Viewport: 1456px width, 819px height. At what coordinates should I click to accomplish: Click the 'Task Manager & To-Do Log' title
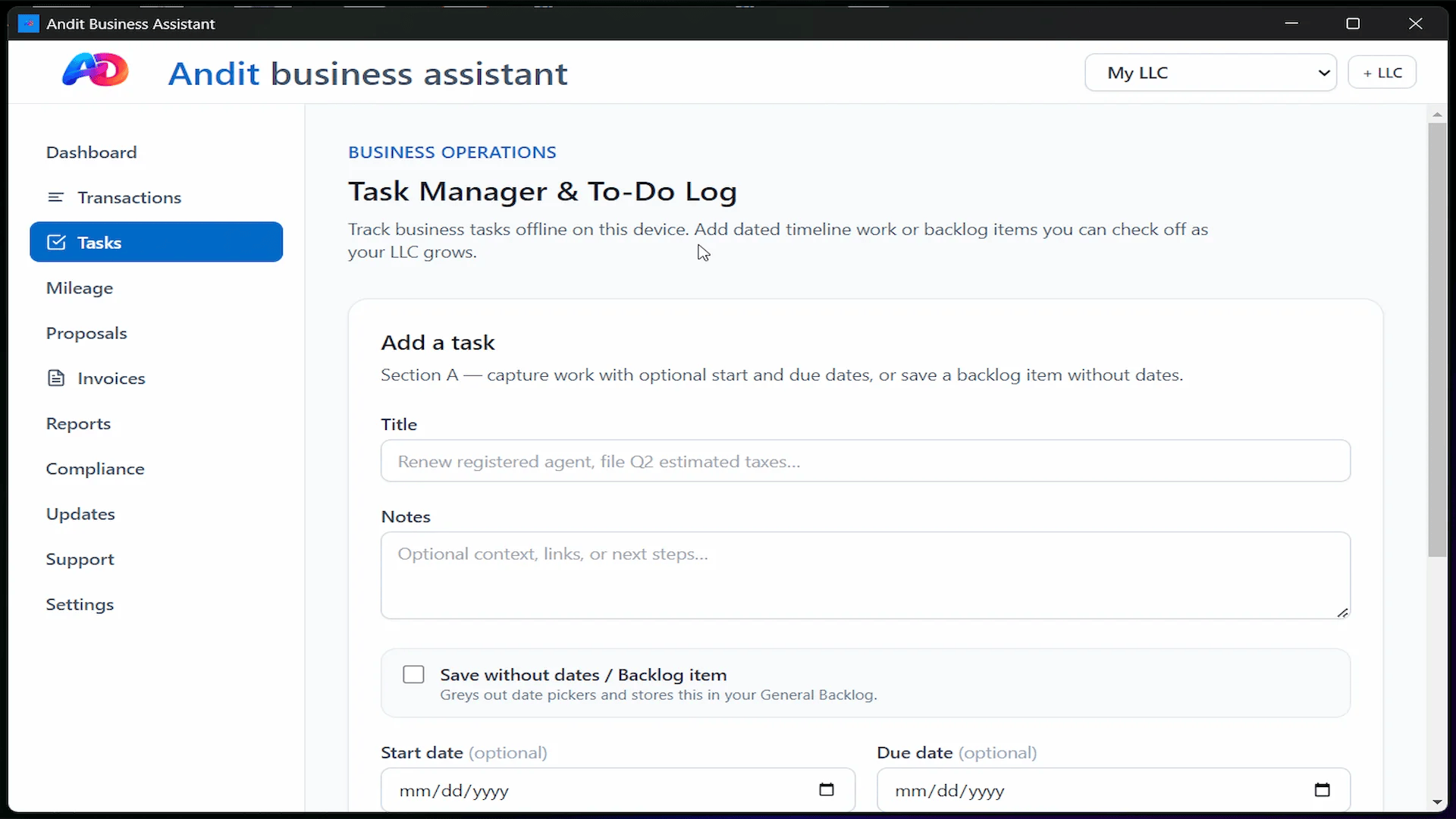542,192
